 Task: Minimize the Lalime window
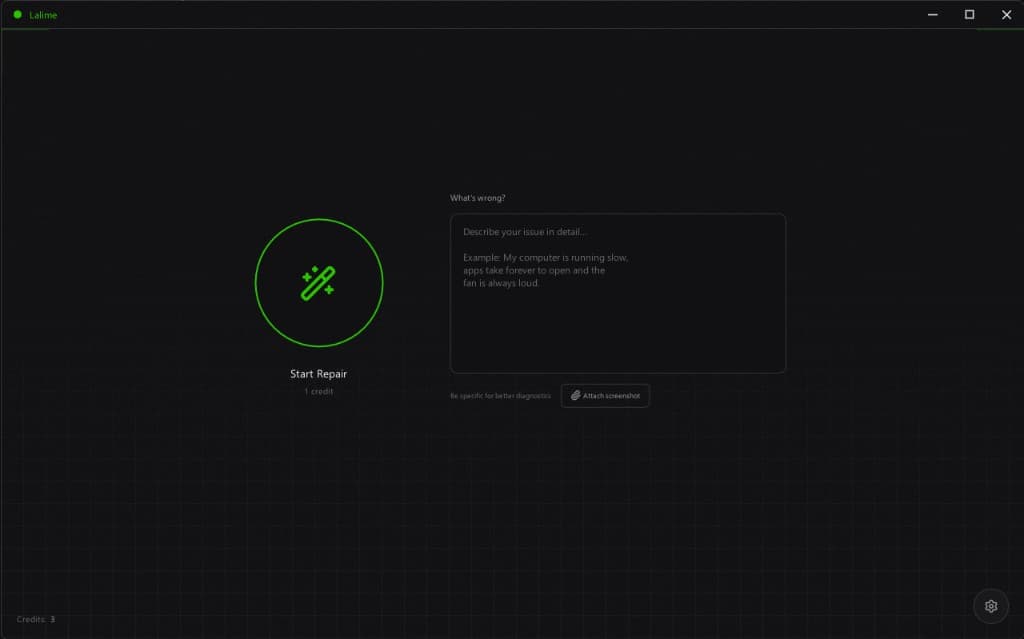point(933,14)
